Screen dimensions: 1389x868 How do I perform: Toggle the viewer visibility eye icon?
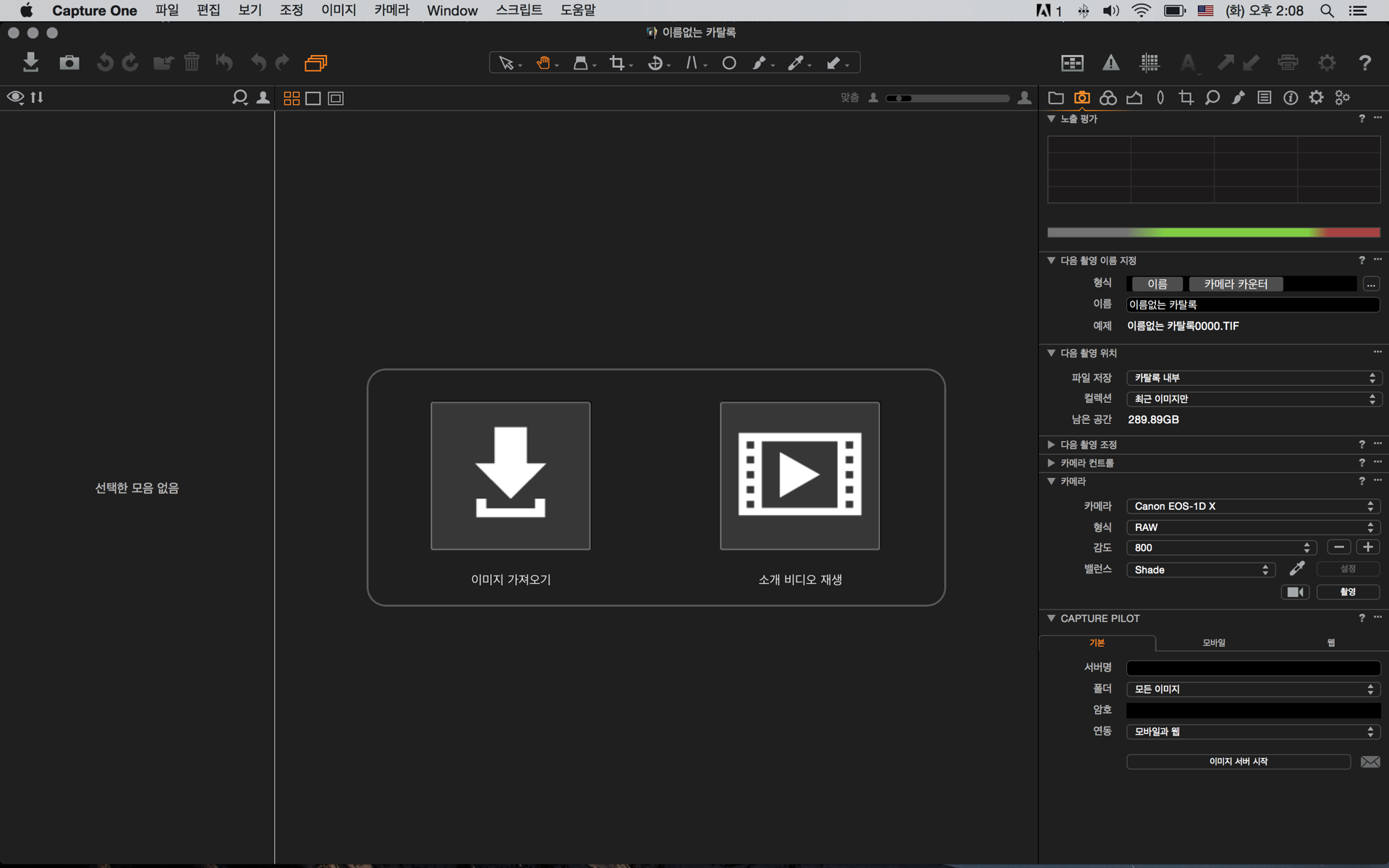(15, 97)
